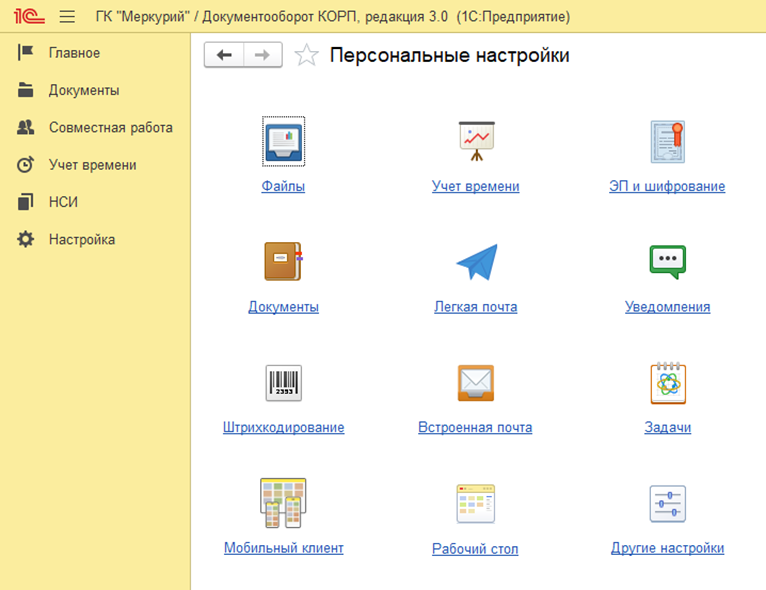766x590 pixels.
Task: Open the Главное section
Action: tap(74, 53)
